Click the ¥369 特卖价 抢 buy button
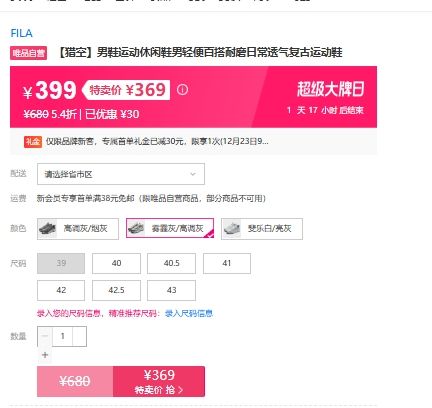This screenshot has width=432, height=408. click(x=159, y=381)
